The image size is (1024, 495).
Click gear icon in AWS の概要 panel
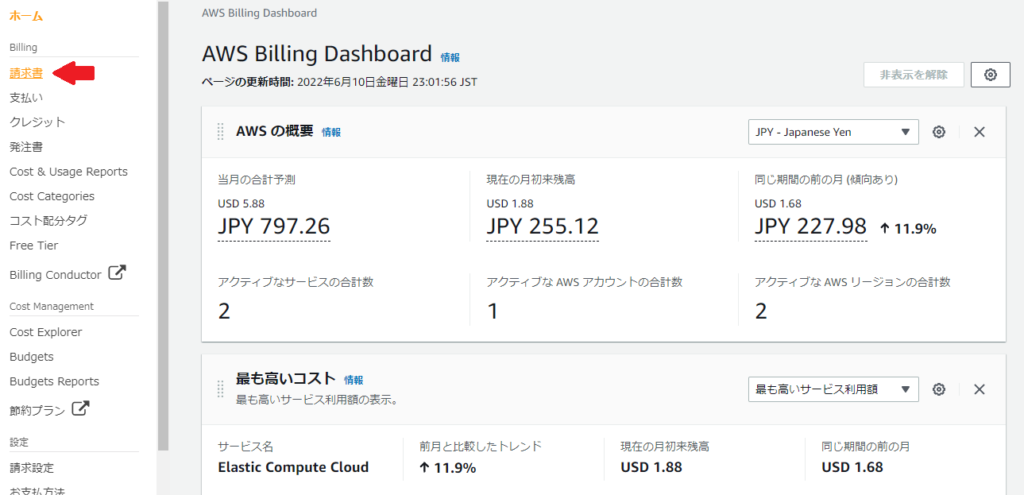point(939,132)
